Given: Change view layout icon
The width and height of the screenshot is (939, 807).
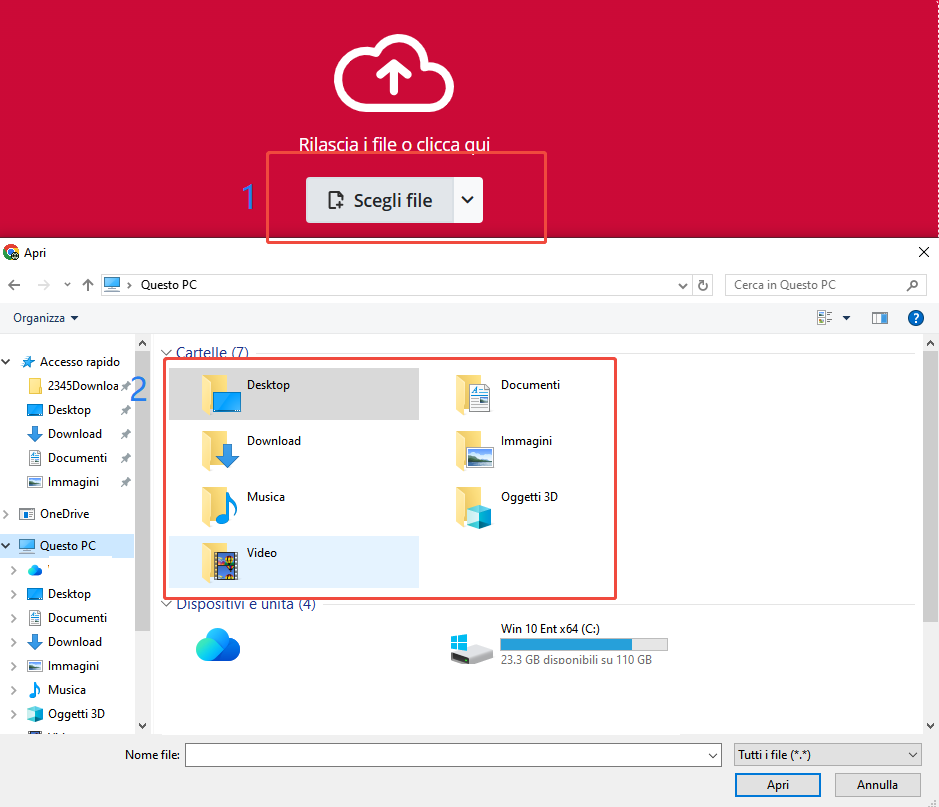Looking at the screenshot, I should click(x=825, y=318).
